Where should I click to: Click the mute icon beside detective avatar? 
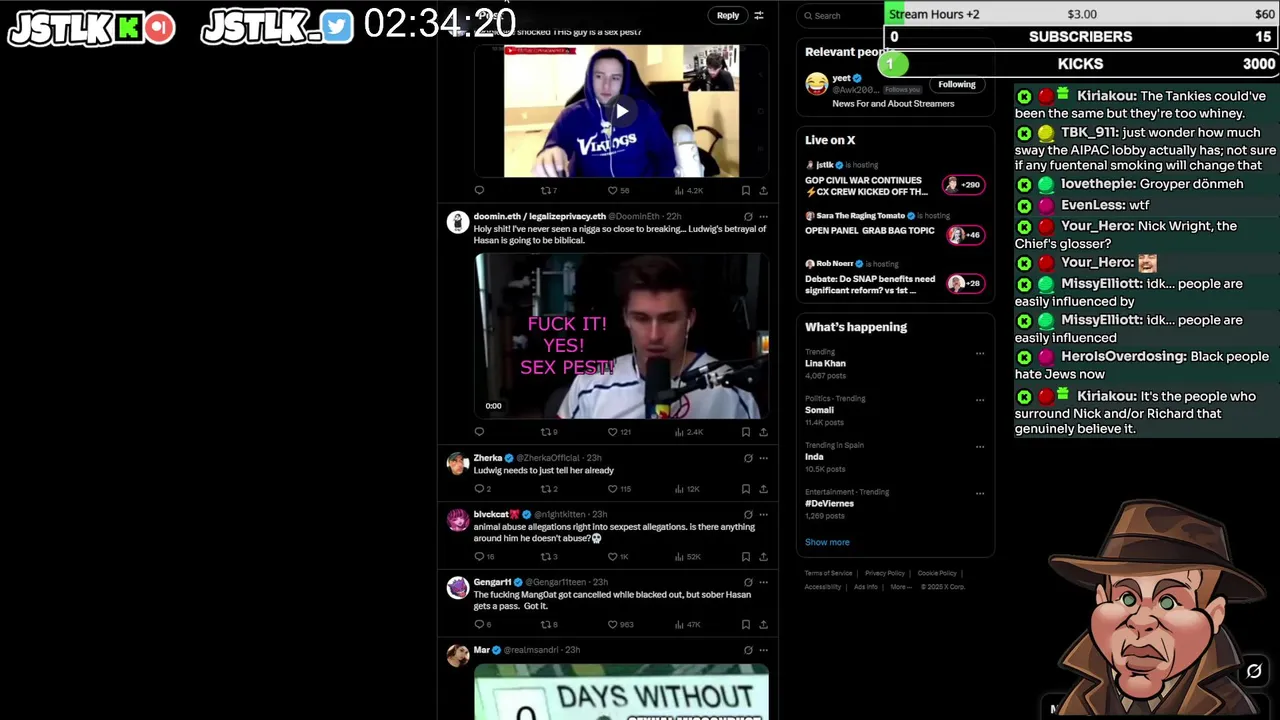coord(1254,671)
